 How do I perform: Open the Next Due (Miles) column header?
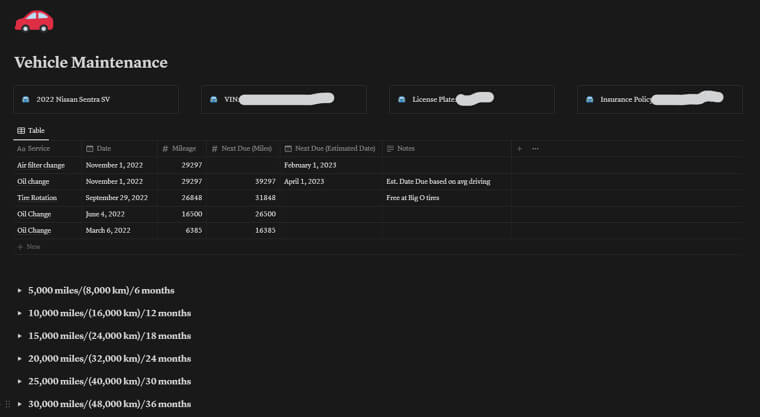243,148
